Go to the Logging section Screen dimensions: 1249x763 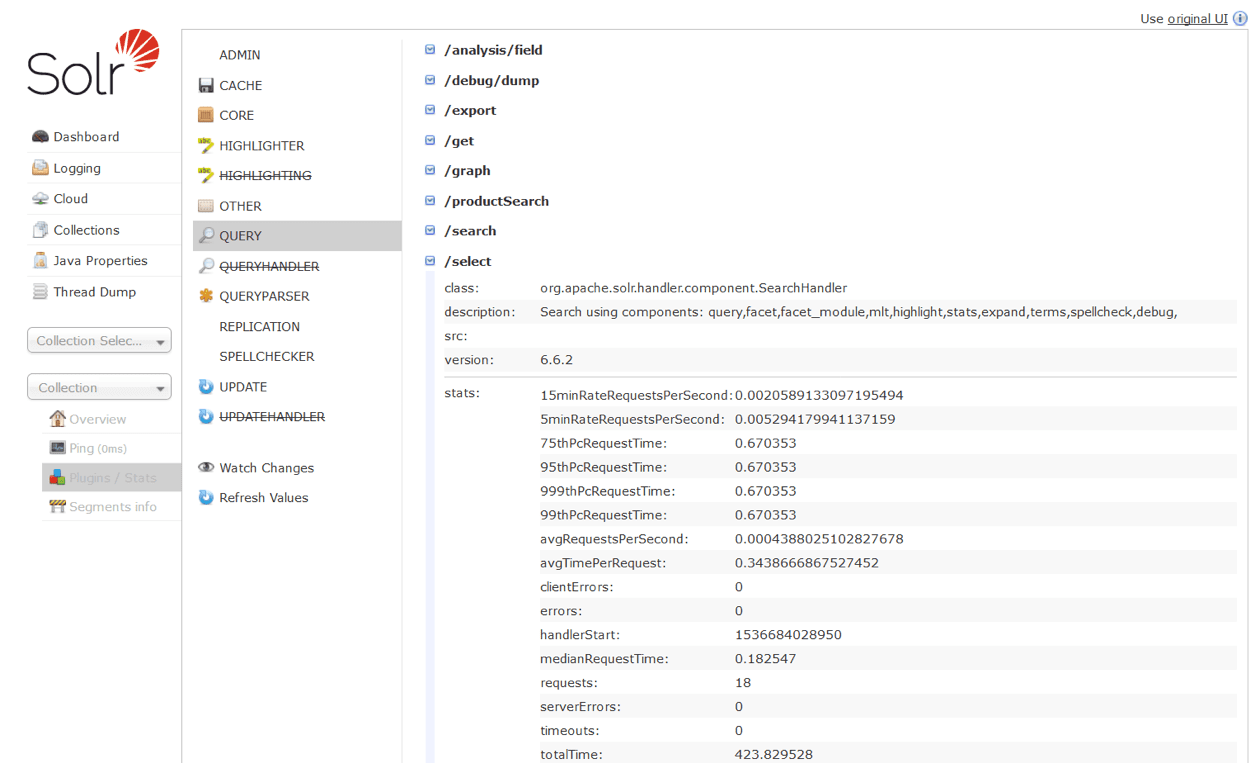pos(77,168)
